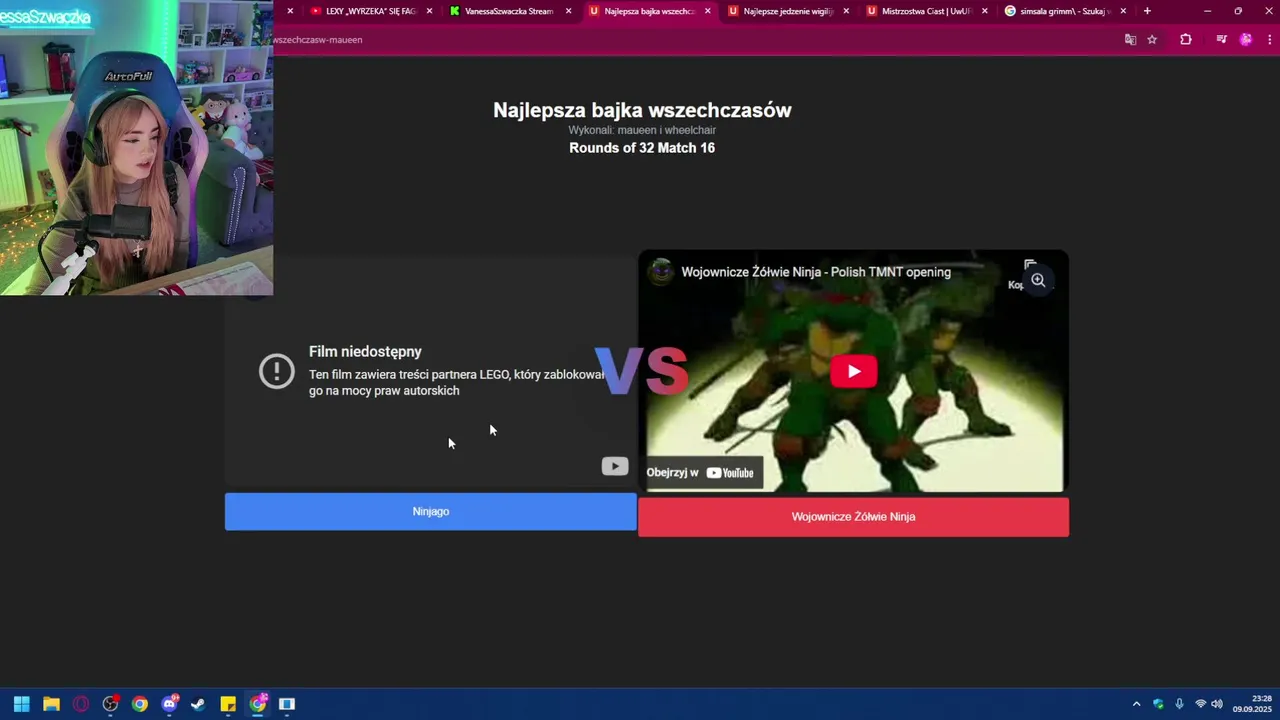Open the first Chrome taskbar icon
This screenshot has width=1280, height=720.
[140, 704]
